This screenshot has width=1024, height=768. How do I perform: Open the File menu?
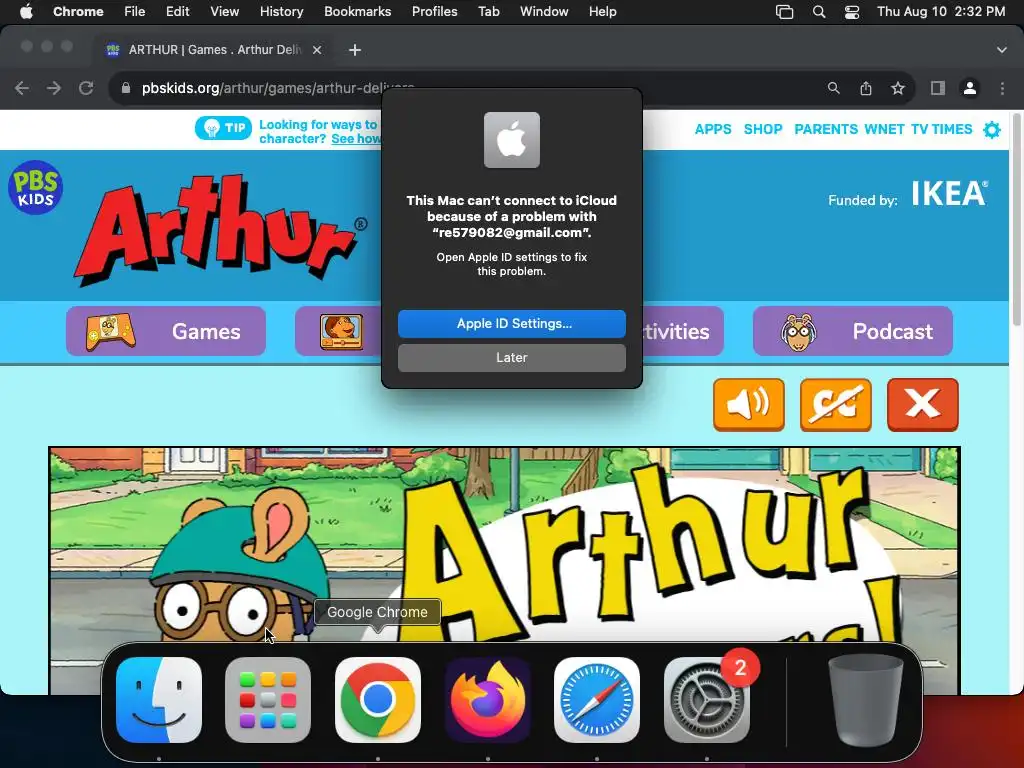click(135, 11)
